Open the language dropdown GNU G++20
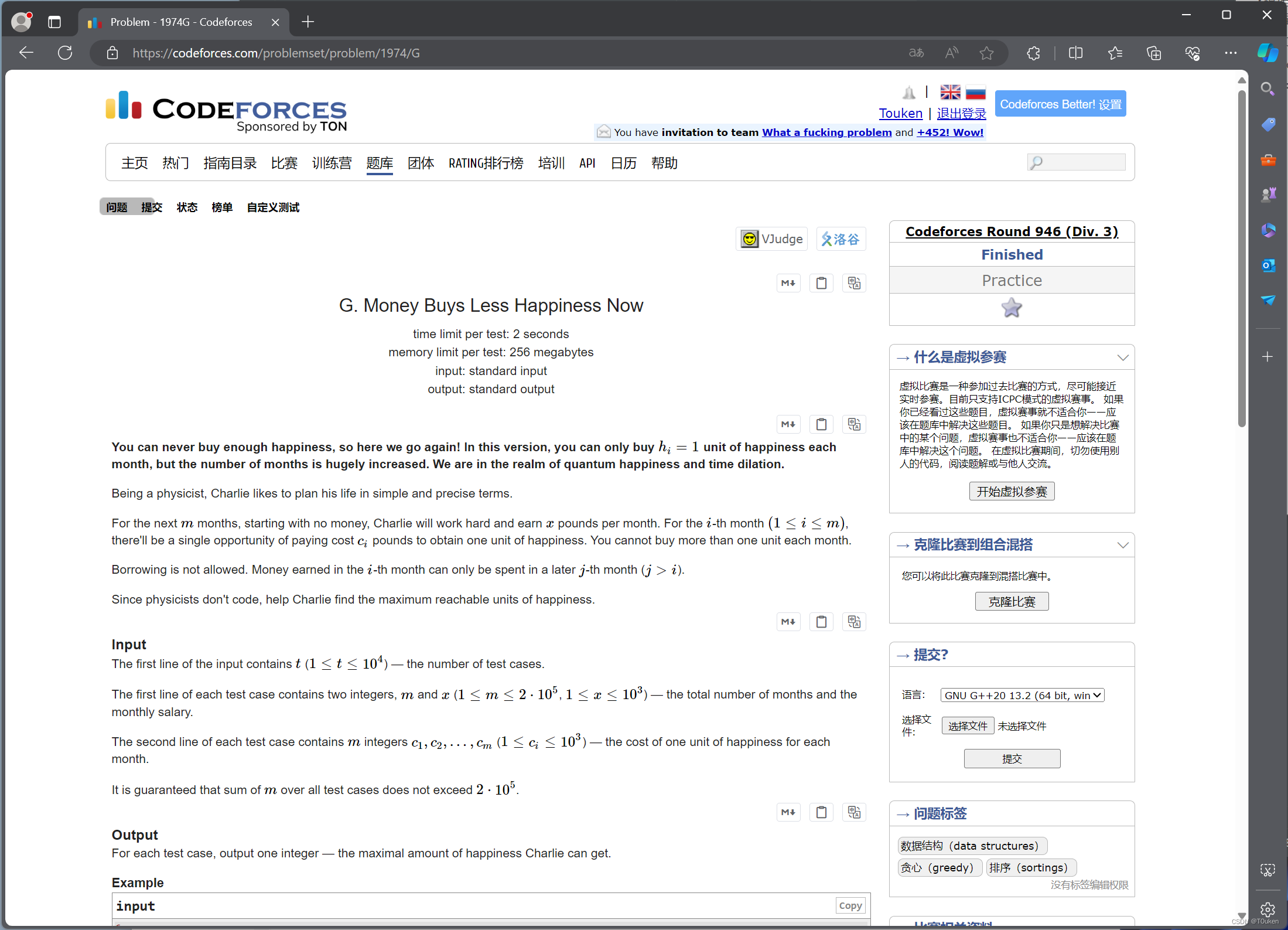Viewport: 1288px width, 930px height. click(x=1022, y=695)
